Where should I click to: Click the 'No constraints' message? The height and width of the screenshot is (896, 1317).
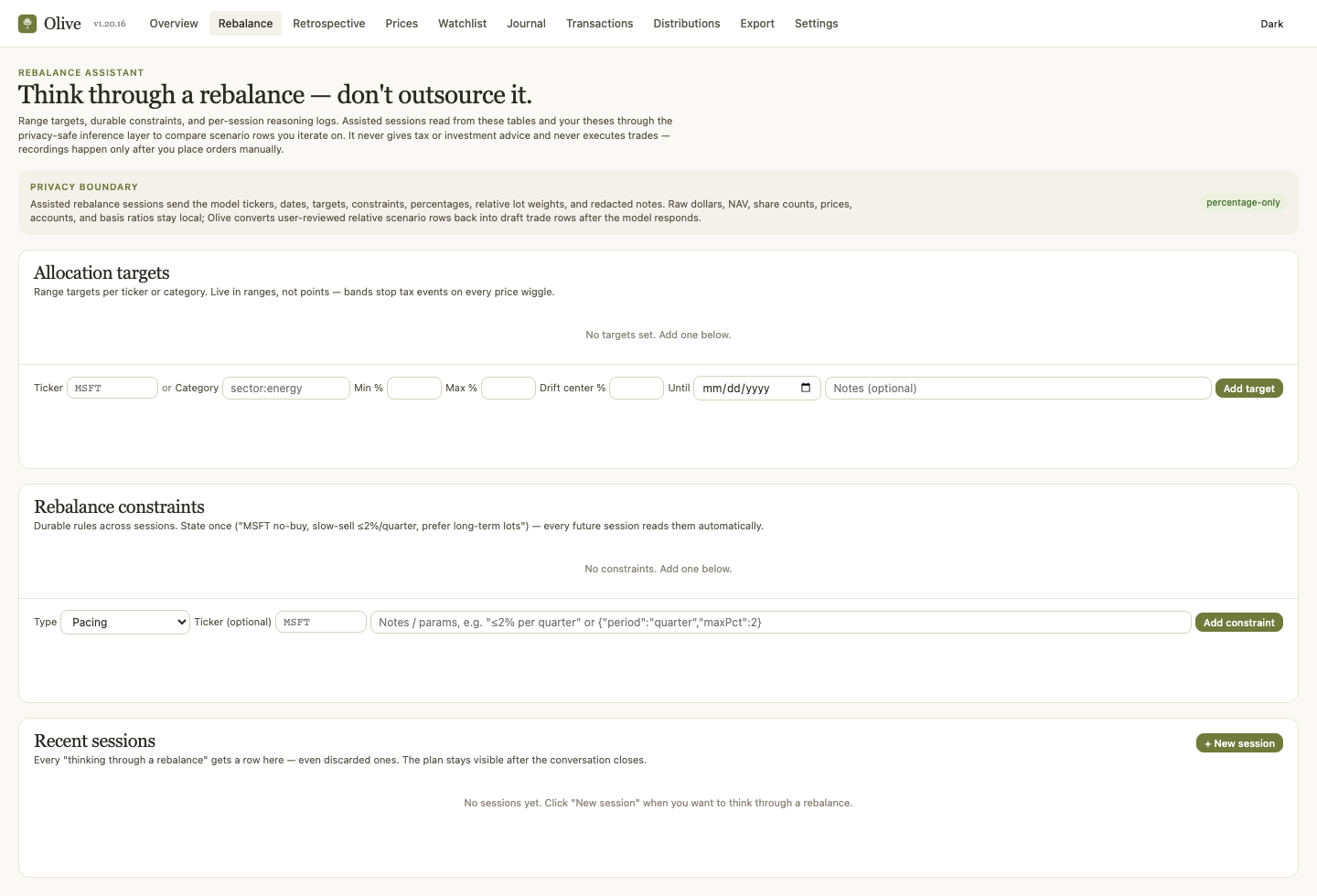click(658, 569)
